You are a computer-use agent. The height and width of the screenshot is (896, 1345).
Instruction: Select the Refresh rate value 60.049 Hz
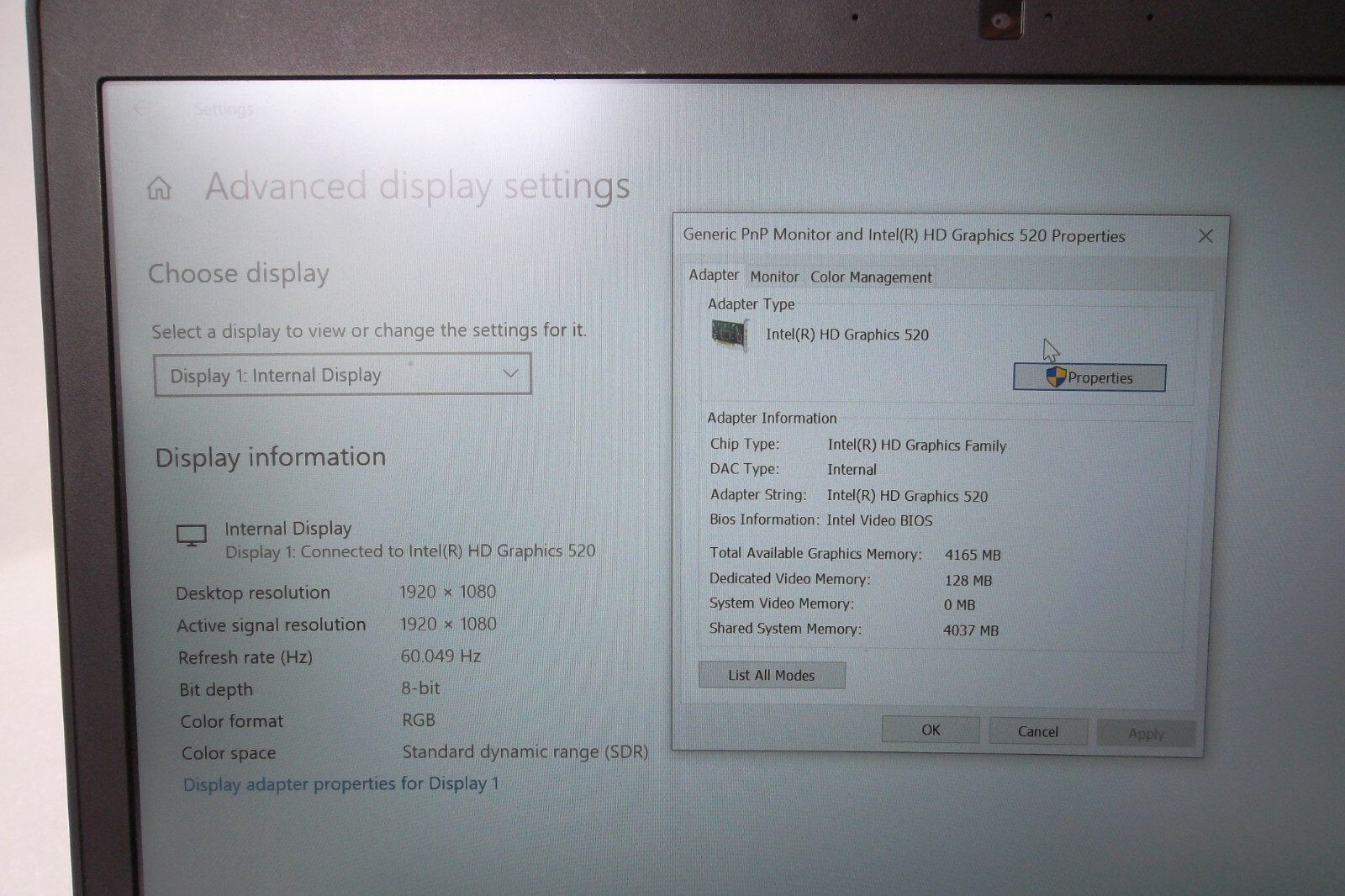441,656
